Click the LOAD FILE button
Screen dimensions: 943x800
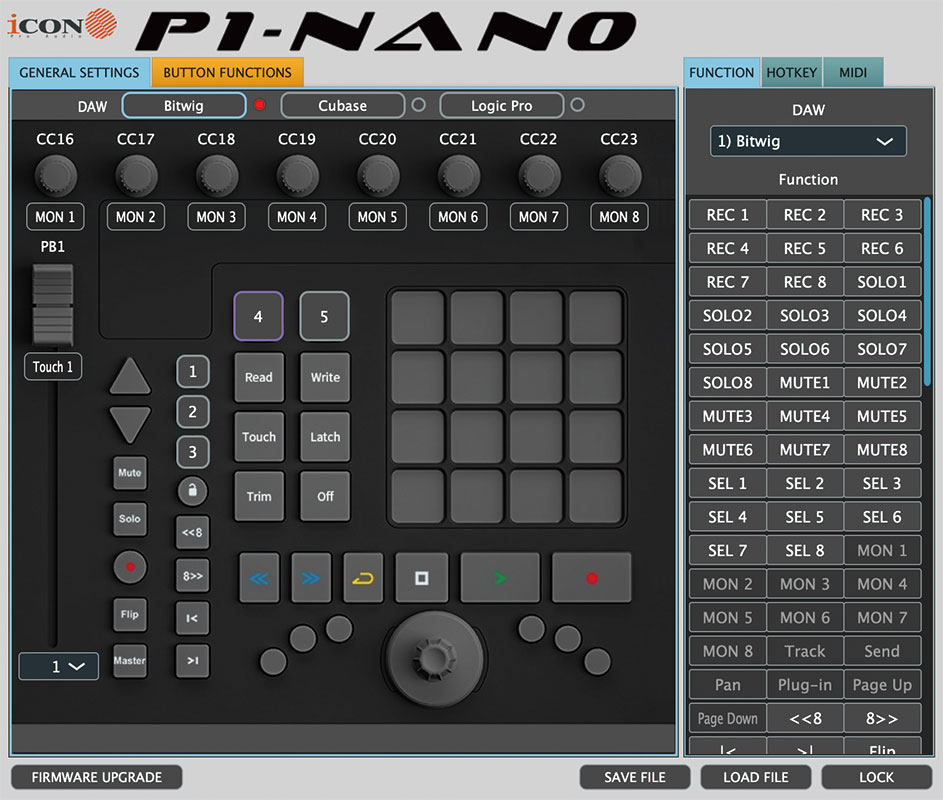pos(755,777)
